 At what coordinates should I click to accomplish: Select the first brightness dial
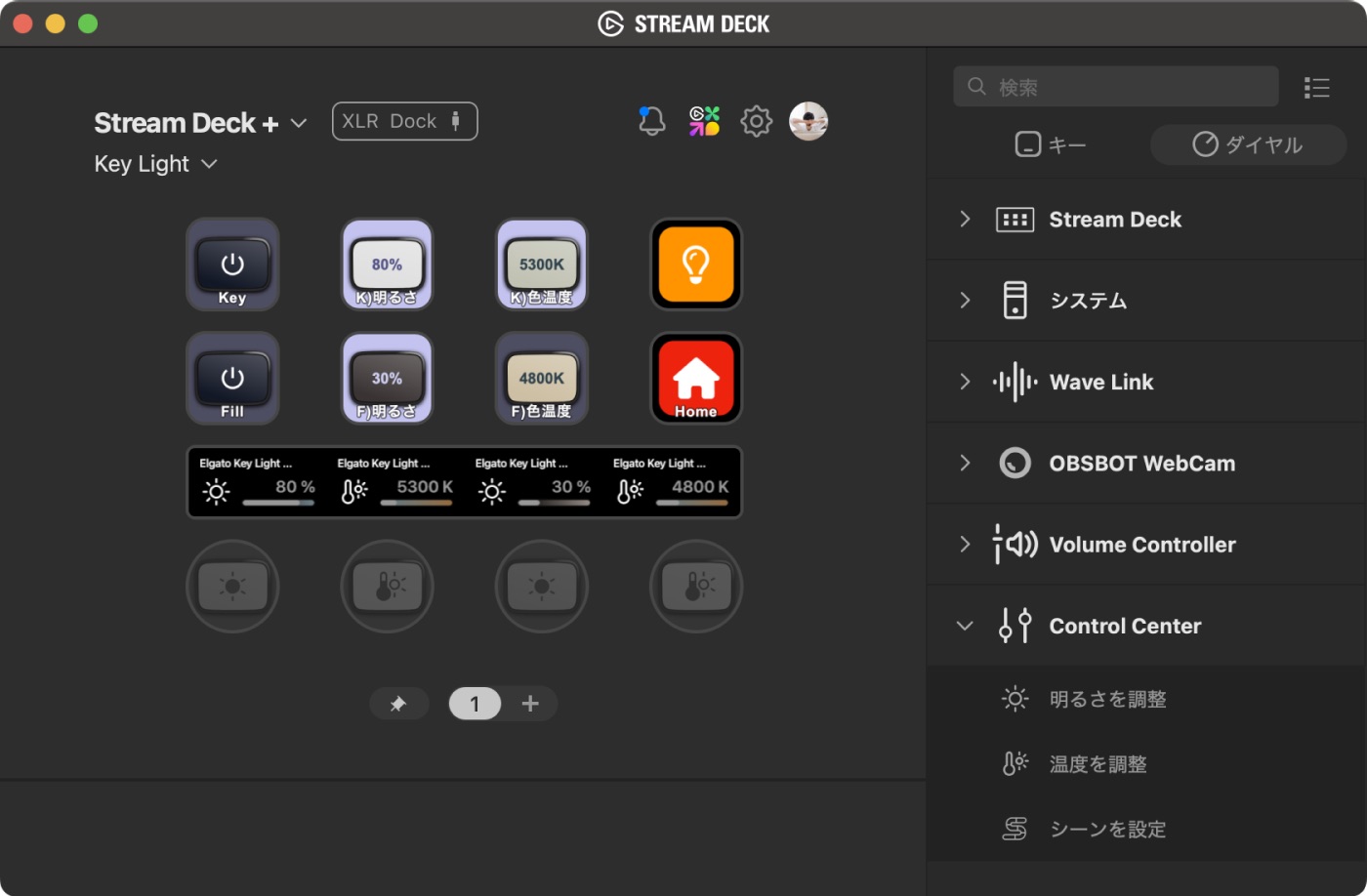point(232,587)
